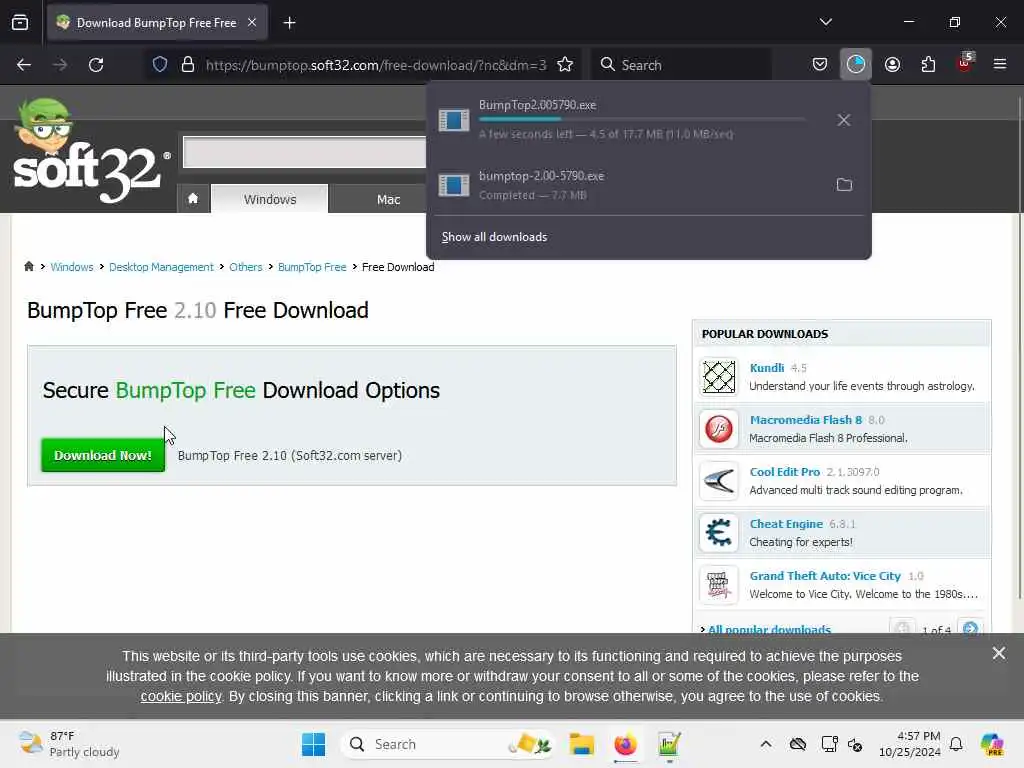
Task: Open All popular downloads link
Action: click(x=769, y=629)
